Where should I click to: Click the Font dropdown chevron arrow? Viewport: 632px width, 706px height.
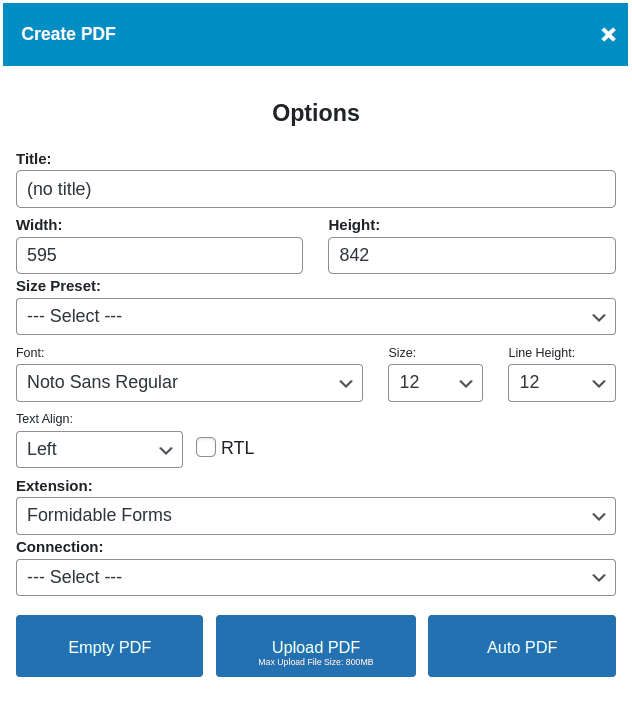coord(346,384)
